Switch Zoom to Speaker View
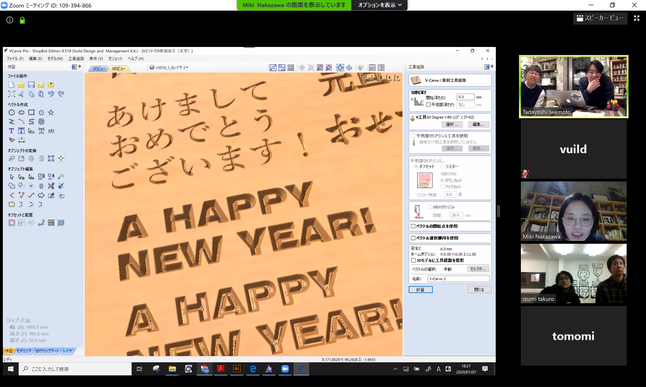The image size is (646, 387). tap(600, 18)
